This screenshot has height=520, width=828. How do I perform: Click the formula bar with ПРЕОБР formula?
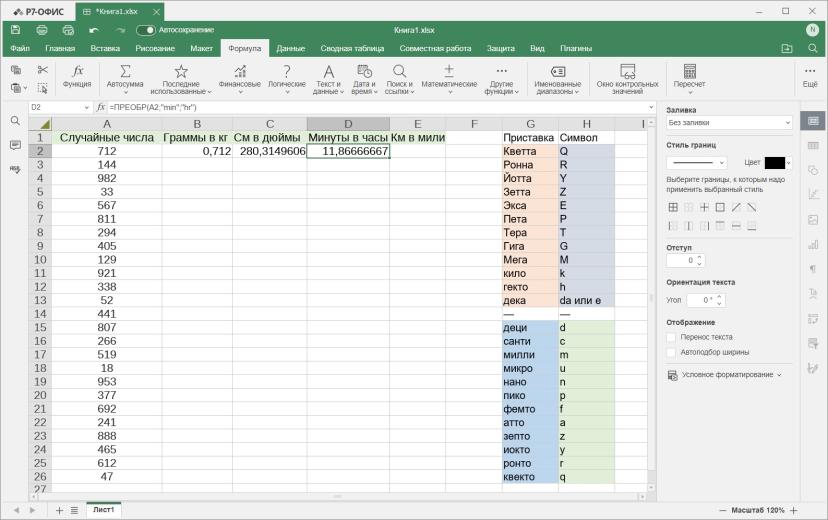pos(378,107)
